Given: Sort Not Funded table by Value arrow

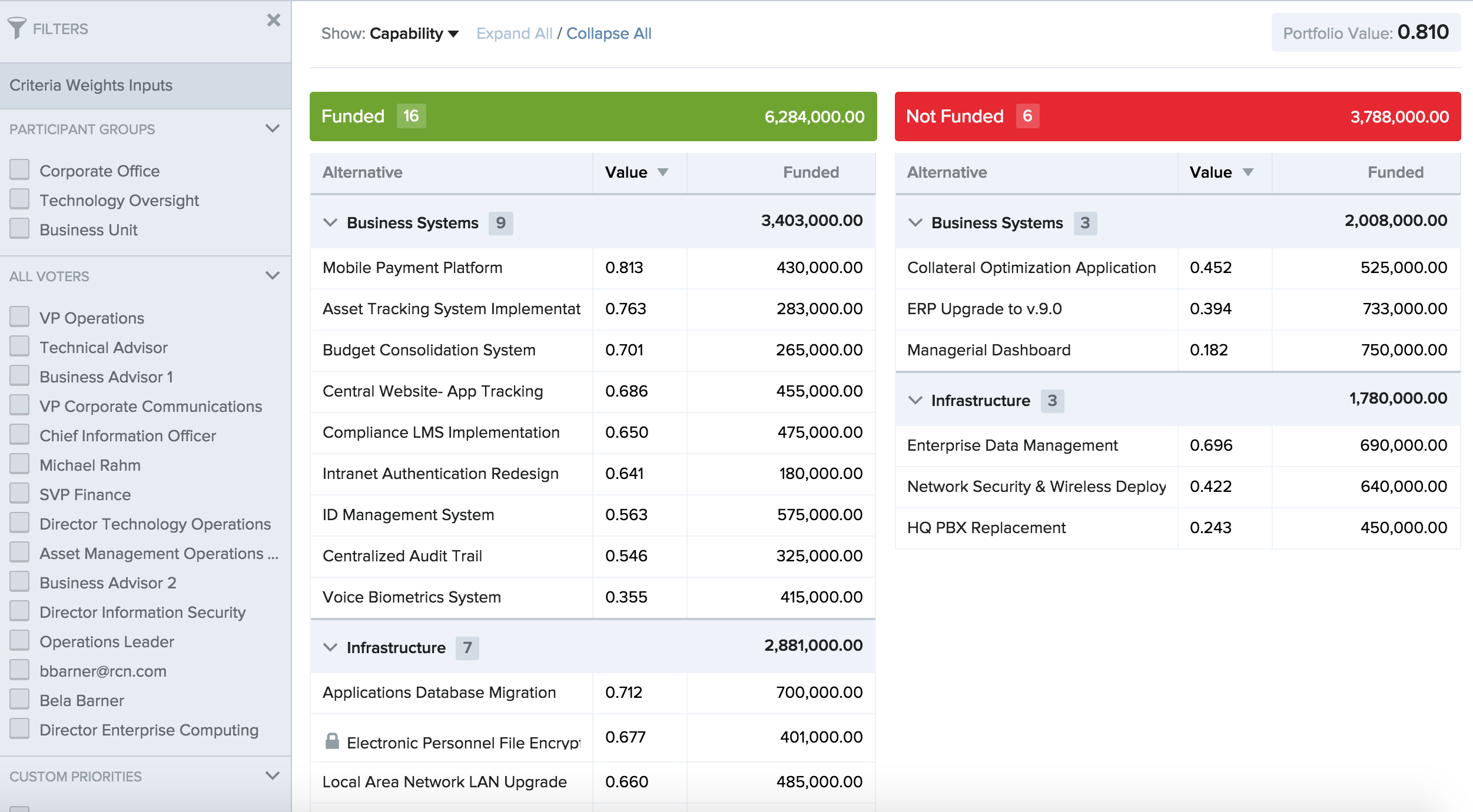Looking at the screenshot, I should [1248, 172].
